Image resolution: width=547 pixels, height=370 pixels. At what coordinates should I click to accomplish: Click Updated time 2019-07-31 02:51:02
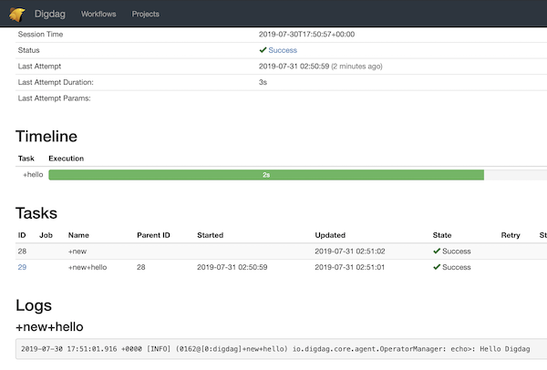[350, 251]
